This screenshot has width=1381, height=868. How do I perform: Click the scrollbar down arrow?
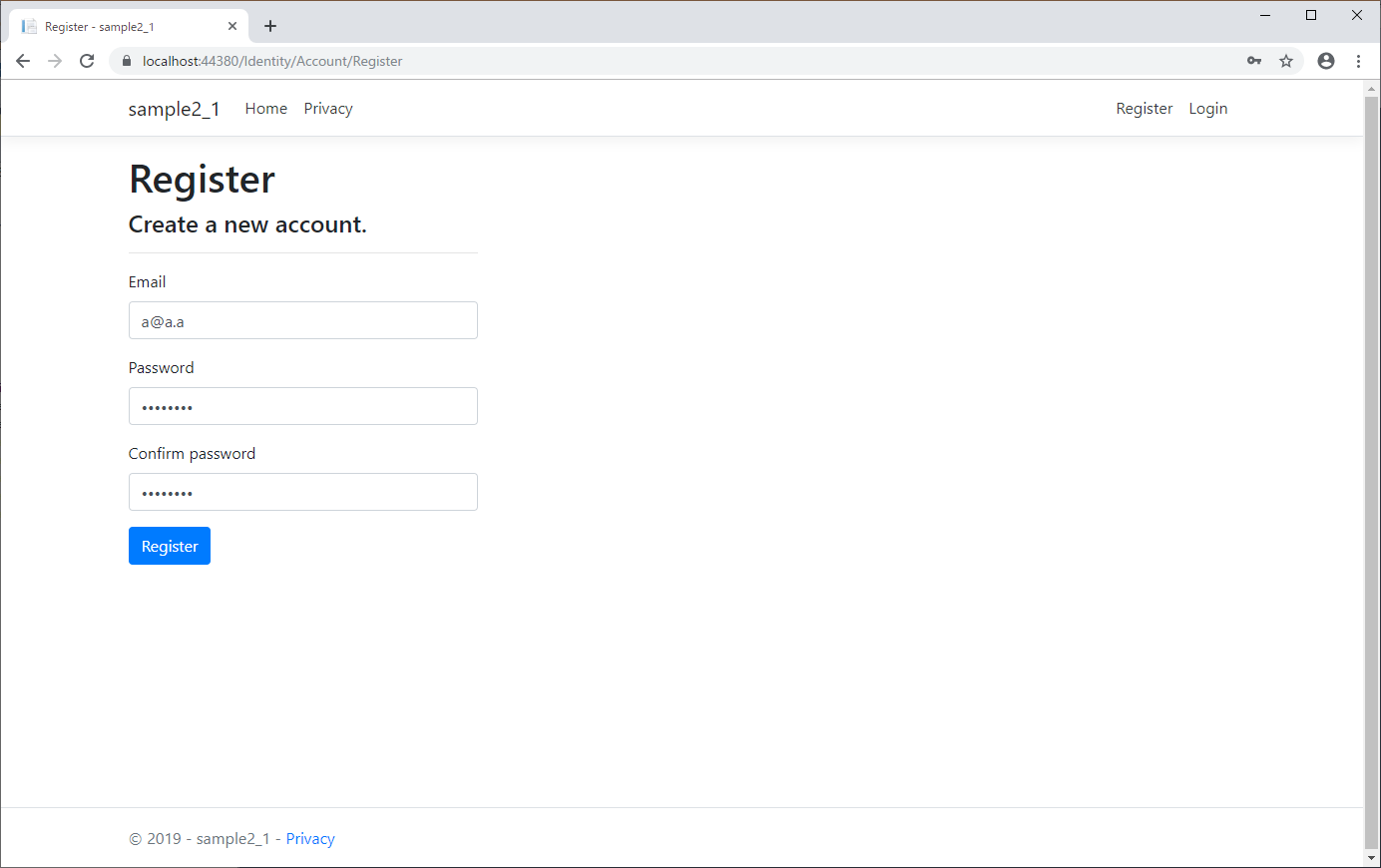(x=1371, y=858)
